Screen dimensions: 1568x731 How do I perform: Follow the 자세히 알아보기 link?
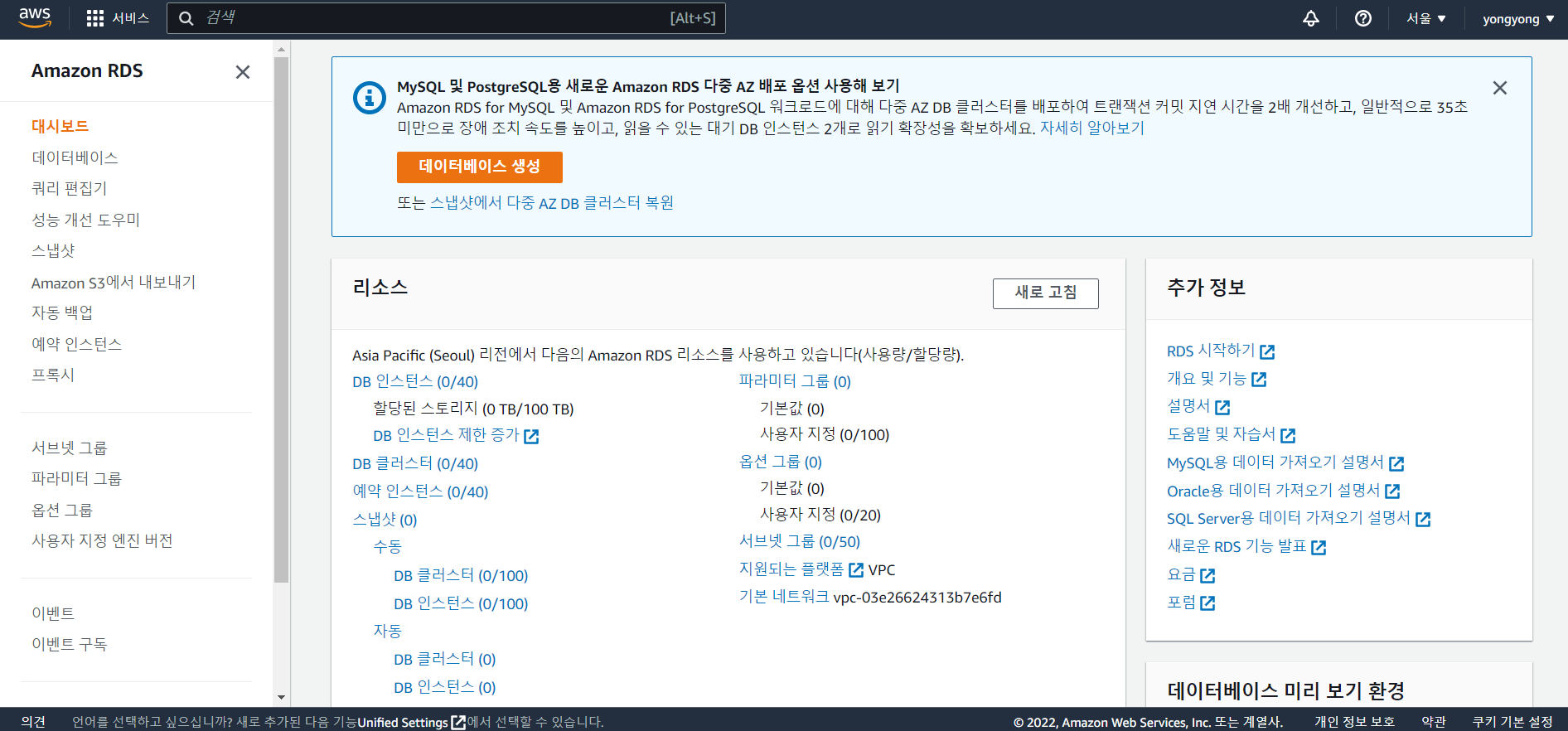coord(1092,128)
